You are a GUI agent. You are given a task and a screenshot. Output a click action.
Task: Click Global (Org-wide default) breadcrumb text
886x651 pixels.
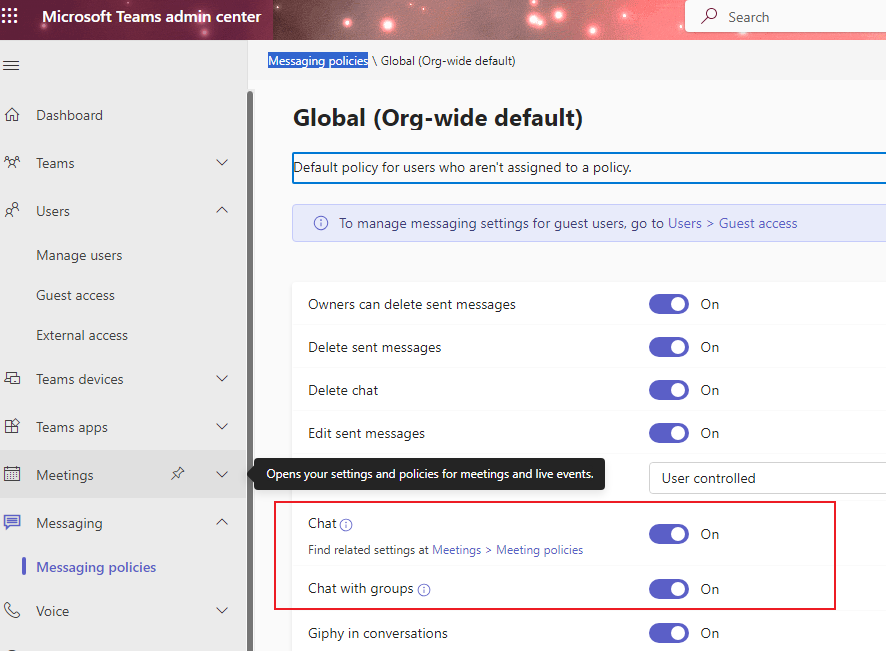[x=448, y=61]
